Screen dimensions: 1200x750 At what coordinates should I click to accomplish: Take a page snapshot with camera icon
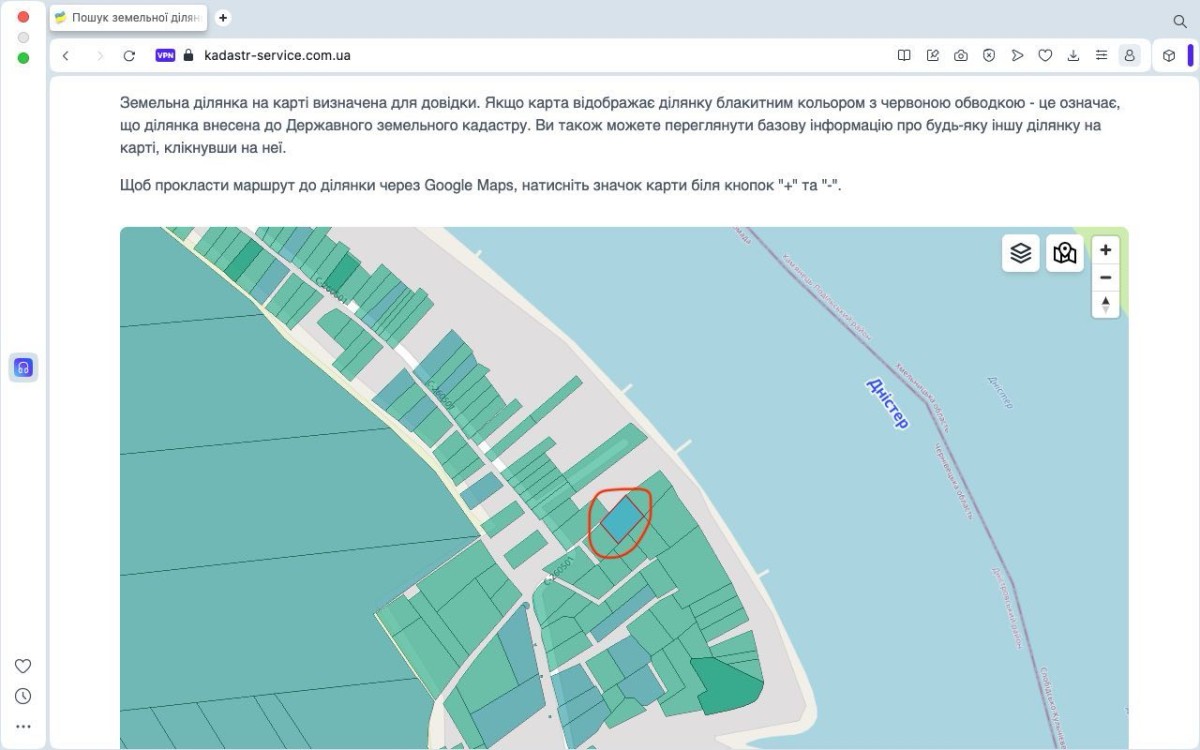tap(960, 56)
